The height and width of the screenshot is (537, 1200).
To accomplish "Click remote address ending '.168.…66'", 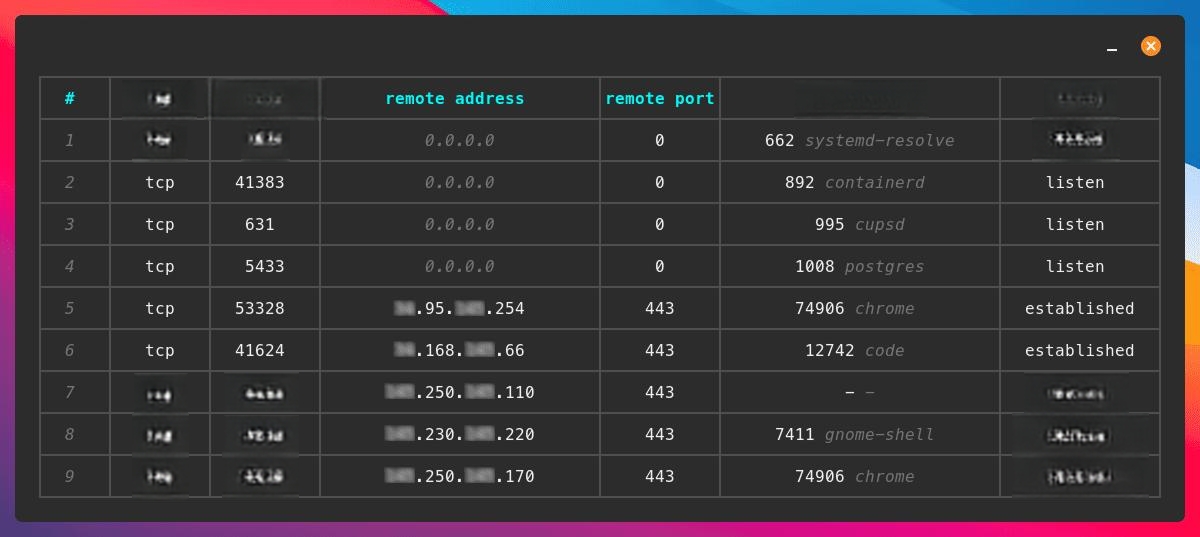I will (460, 350).
